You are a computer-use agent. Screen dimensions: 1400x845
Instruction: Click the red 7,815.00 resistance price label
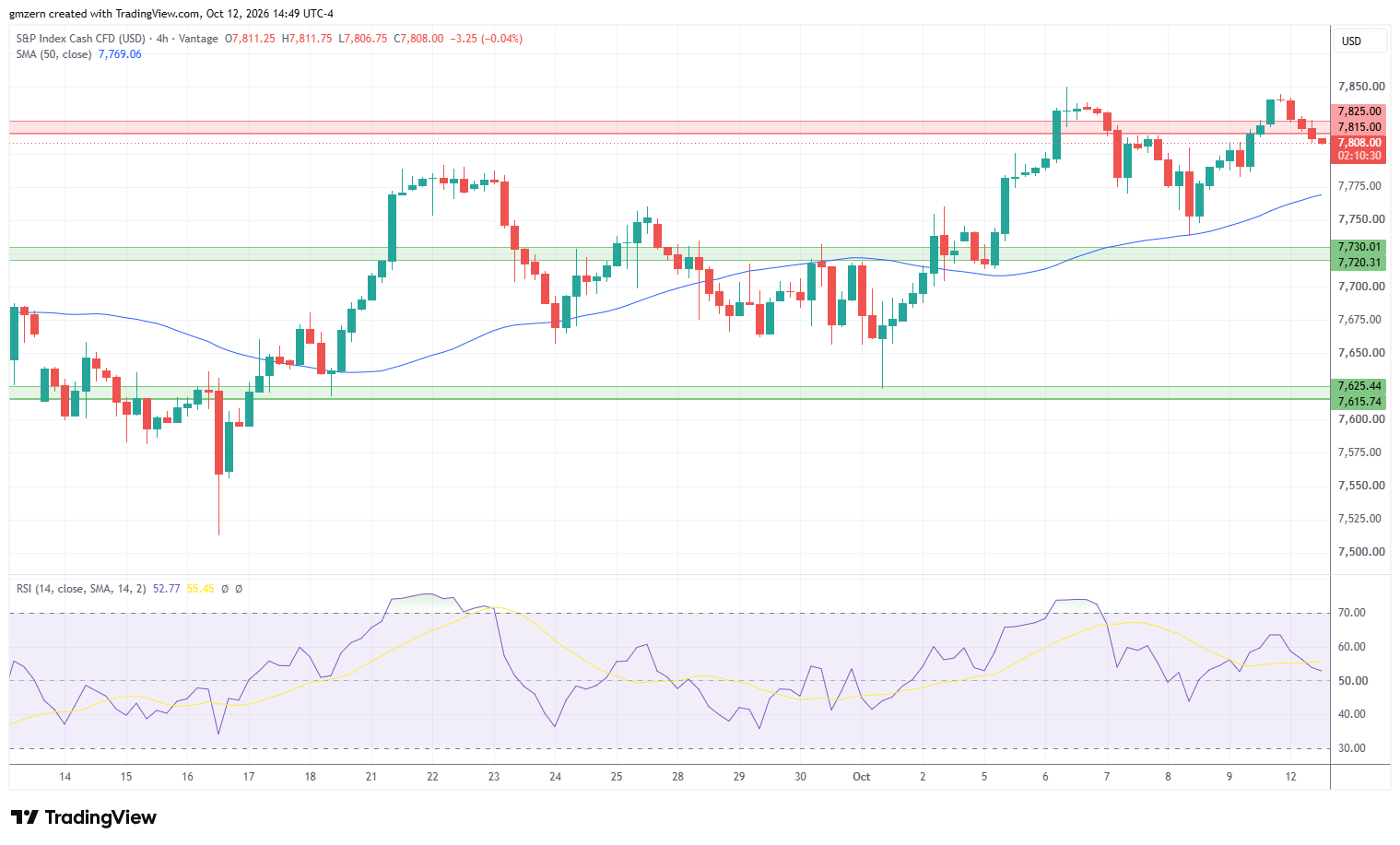(1359, 127)
